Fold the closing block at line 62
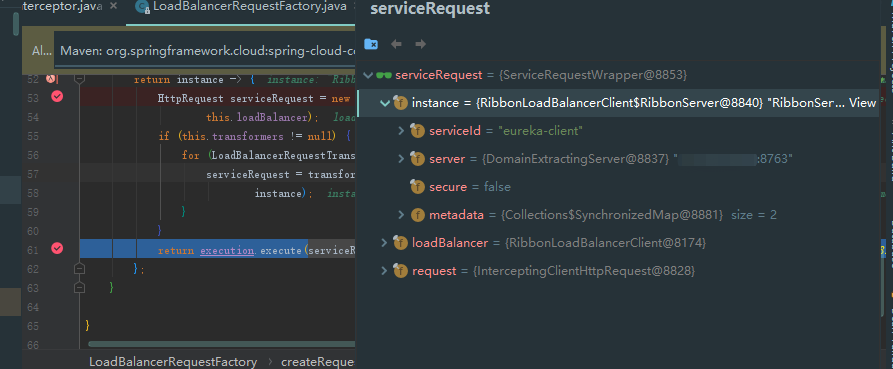This screenshot has width=893, height=369. (x=80, y=268)
